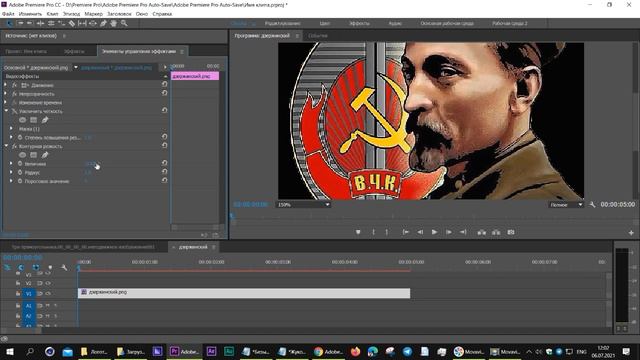The image size is (640, 360).
Task: Create ellipse mask under Увеличить четкость
Action: tap(22, 120)
